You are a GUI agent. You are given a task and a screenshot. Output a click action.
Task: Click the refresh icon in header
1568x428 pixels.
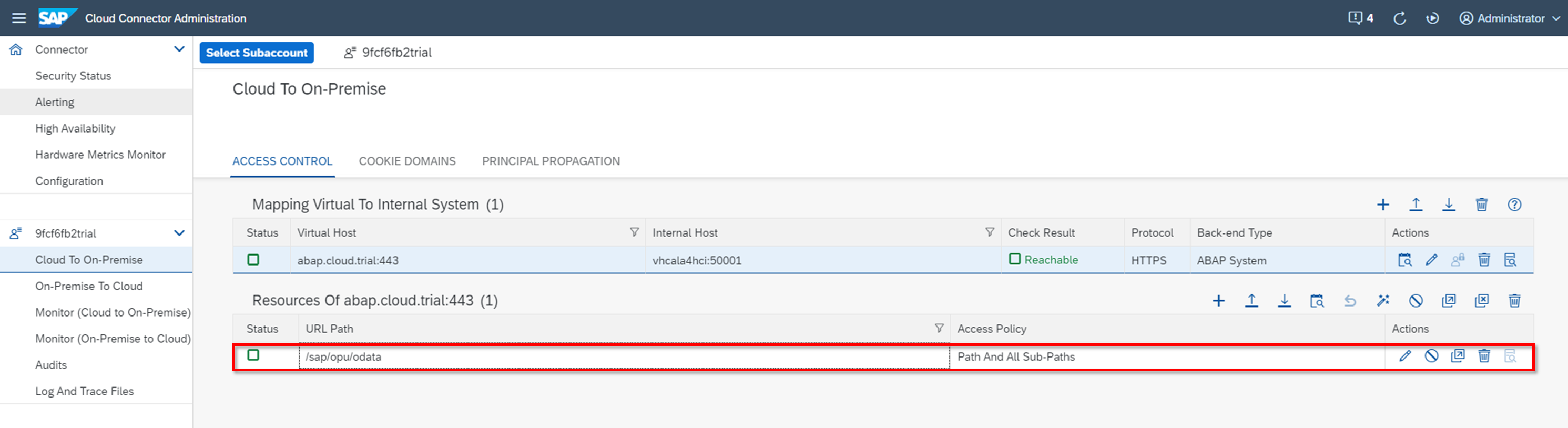click(1399, 18)
